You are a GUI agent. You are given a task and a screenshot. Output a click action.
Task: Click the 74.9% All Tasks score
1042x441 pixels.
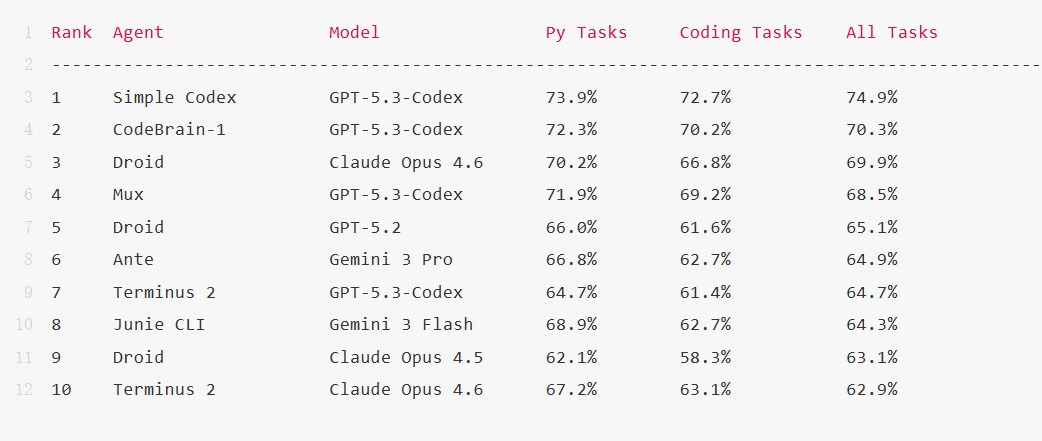coord(871,97)
